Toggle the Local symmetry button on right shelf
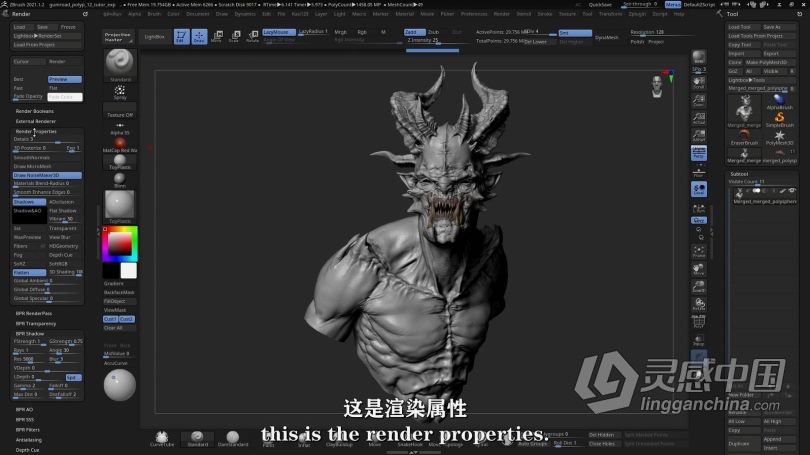 tap(699, 190)
